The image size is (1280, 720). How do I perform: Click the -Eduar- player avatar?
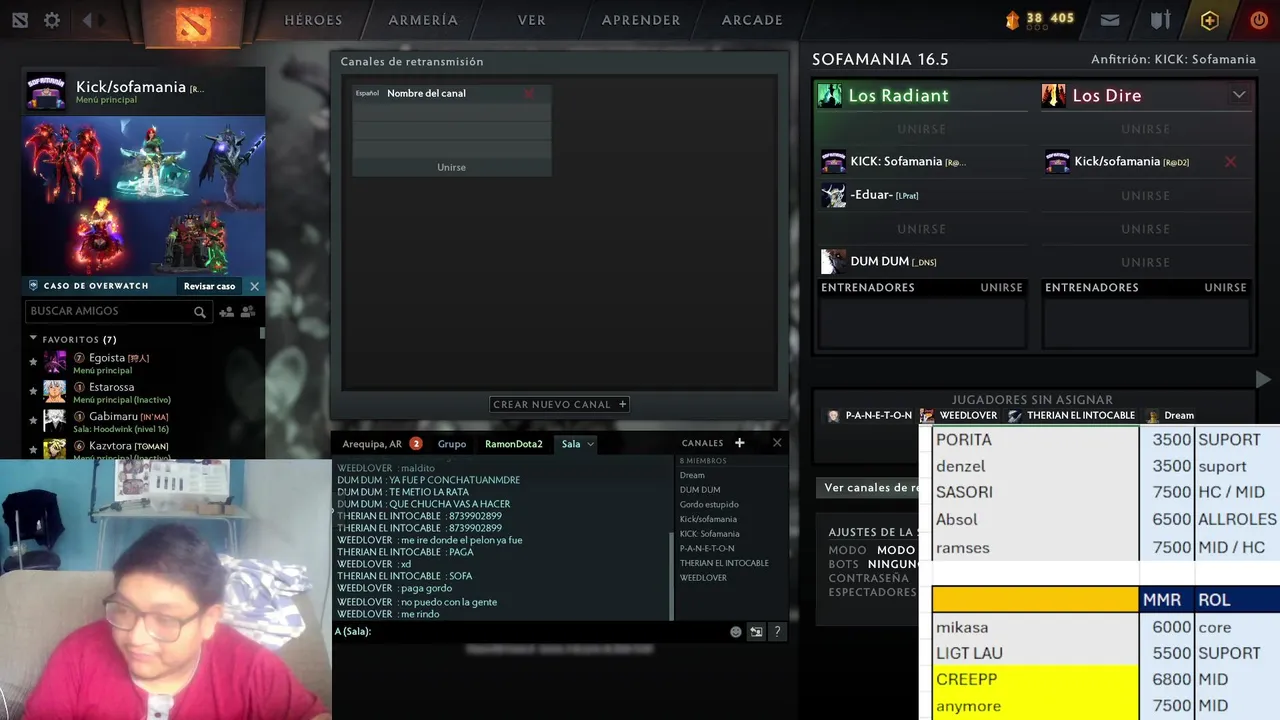point(833,195)
